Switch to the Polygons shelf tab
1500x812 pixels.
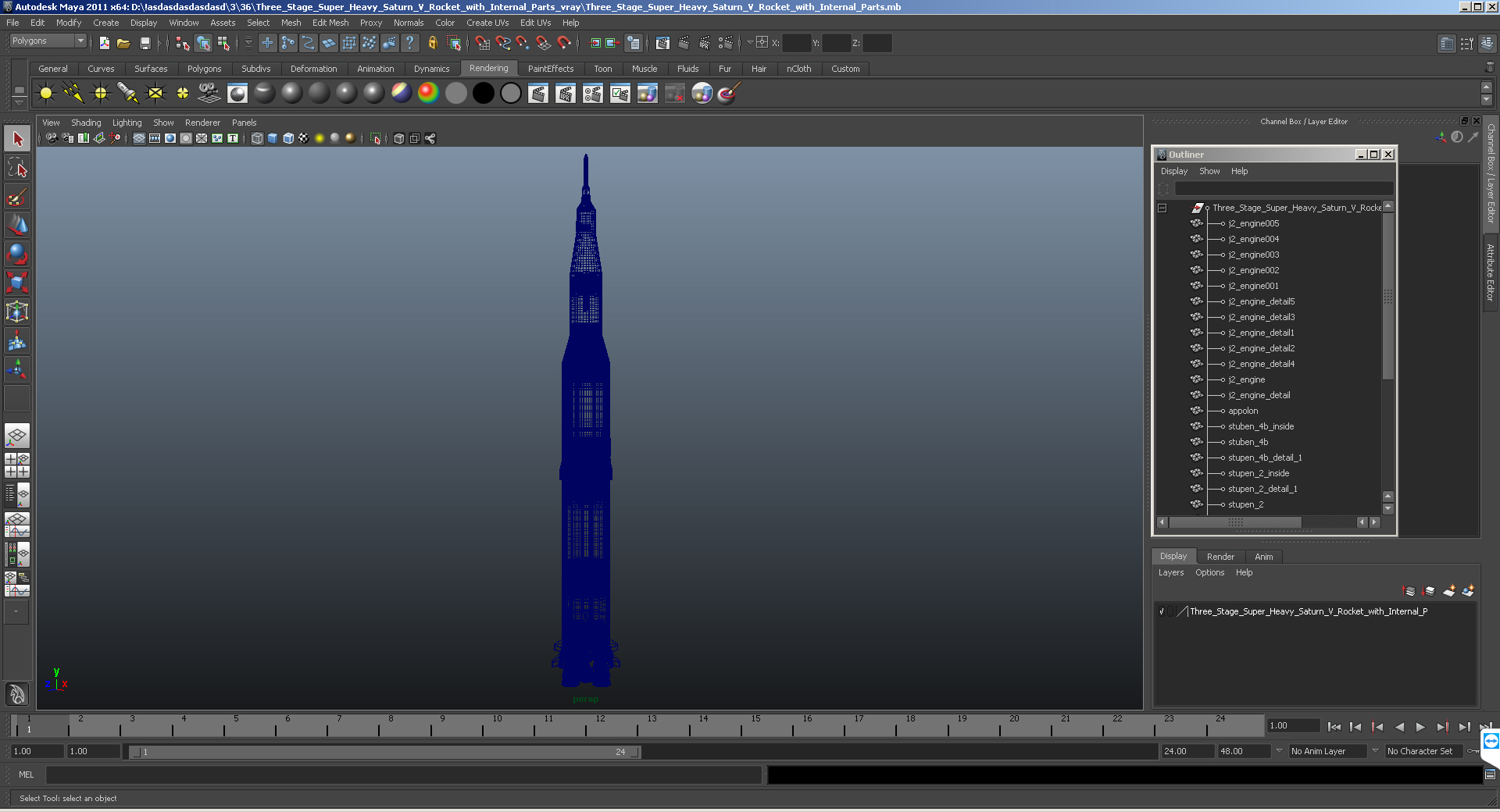pyautogui.click(x=204, y=69)
